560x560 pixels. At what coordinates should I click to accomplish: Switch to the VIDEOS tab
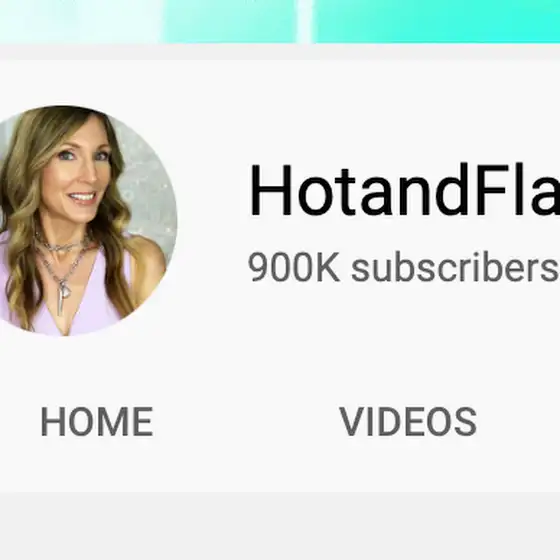click(x=408, y=421)
